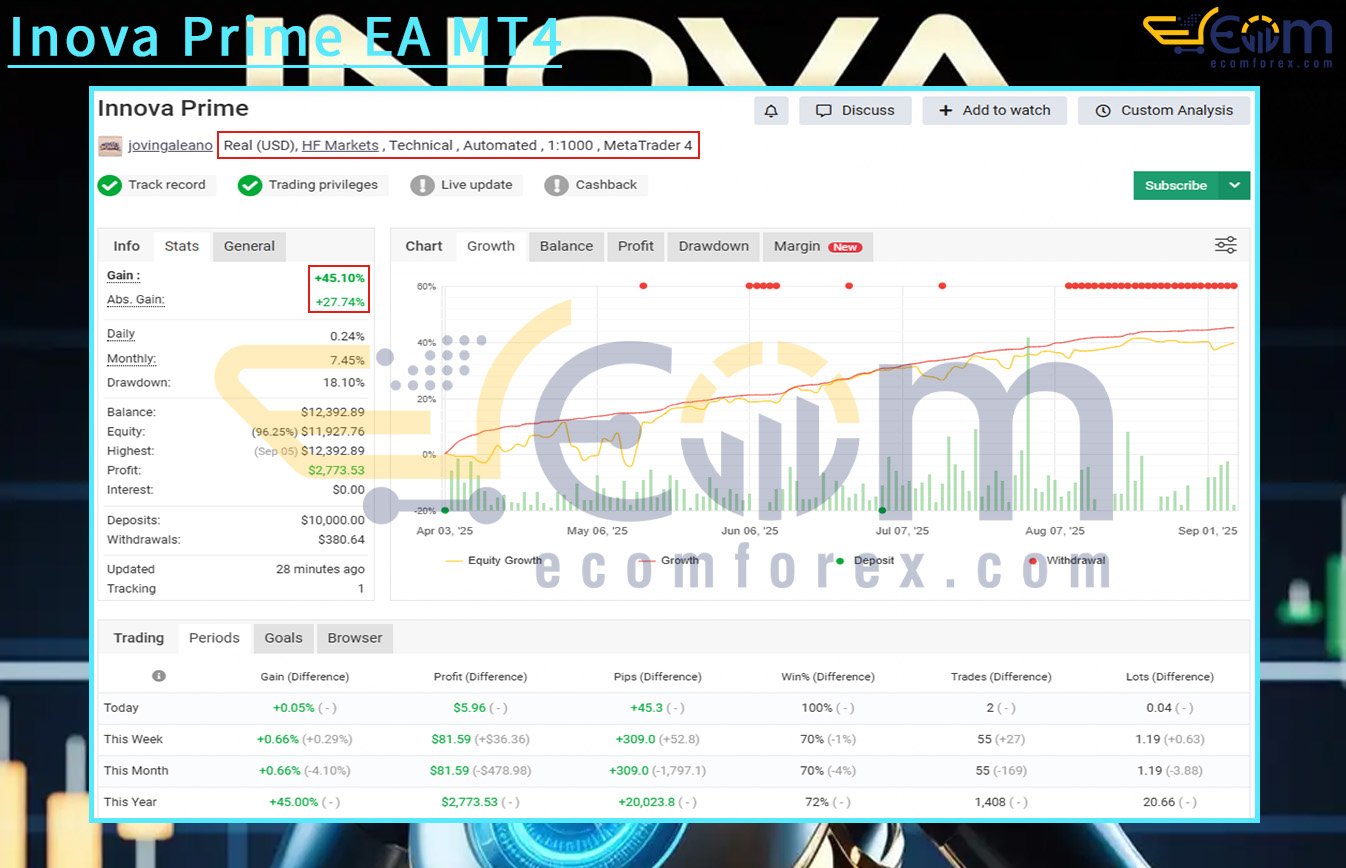Click the Abs. Gain label
Image resolution: width=1346 pixels, height=868 pixels.
[x=136, y=300]
